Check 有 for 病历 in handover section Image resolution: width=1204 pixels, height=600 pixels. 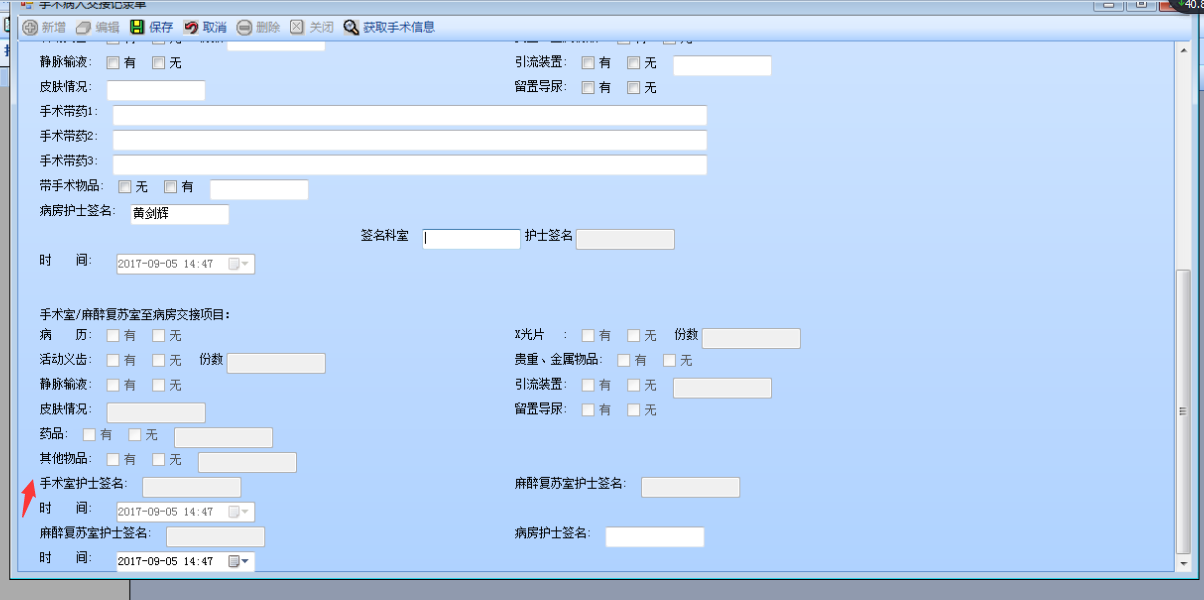[113, 335]
